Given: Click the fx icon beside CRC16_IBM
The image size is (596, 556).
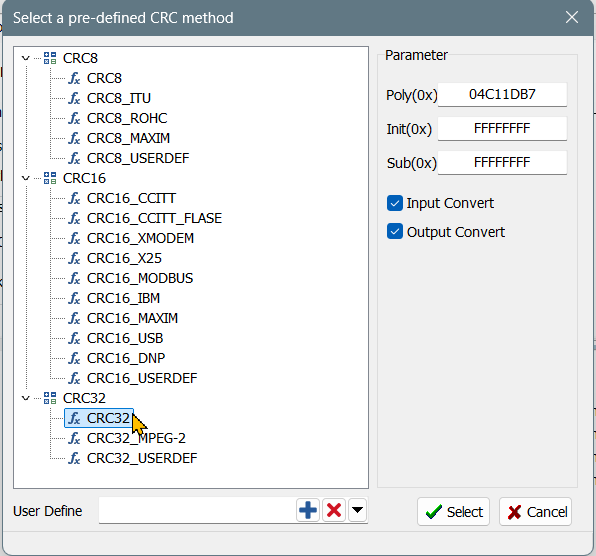Looking at the screenshot, I should (74, 298).
